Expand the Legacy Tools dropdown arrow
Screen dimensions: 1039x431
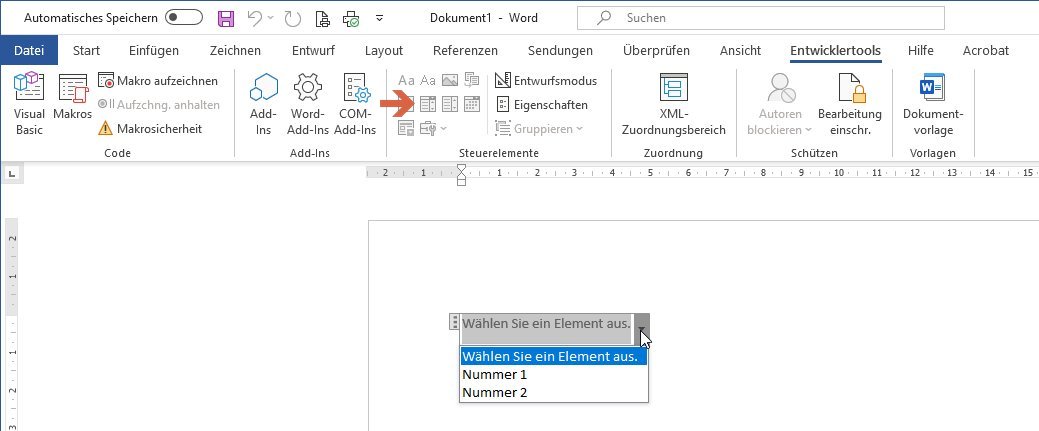(443, 129)
